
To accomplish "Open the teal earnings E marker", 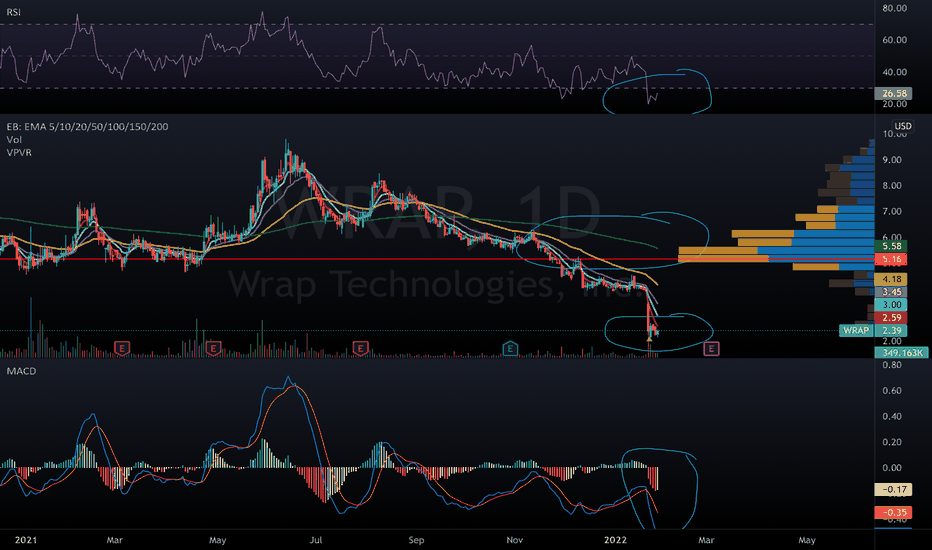I will pyautogui.click(x=510, y=348).
